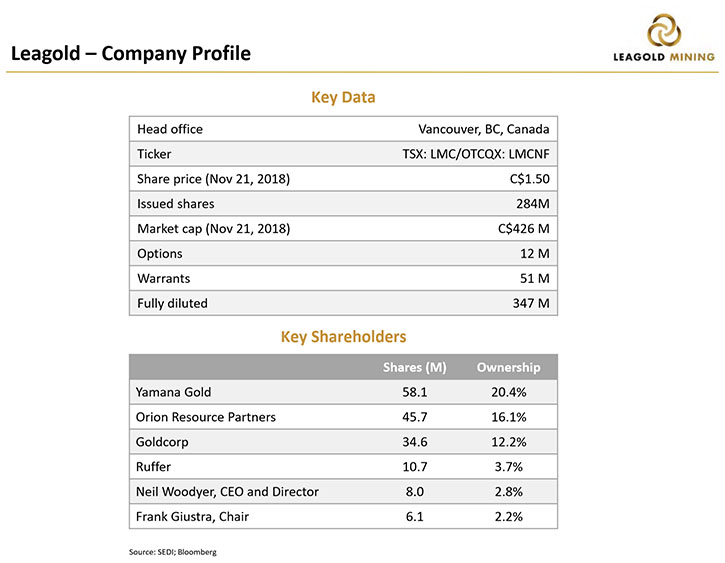Select the 'Goldcorp' shareholder name
Viewport: 725px width, 563px height.
coord(162,442)
